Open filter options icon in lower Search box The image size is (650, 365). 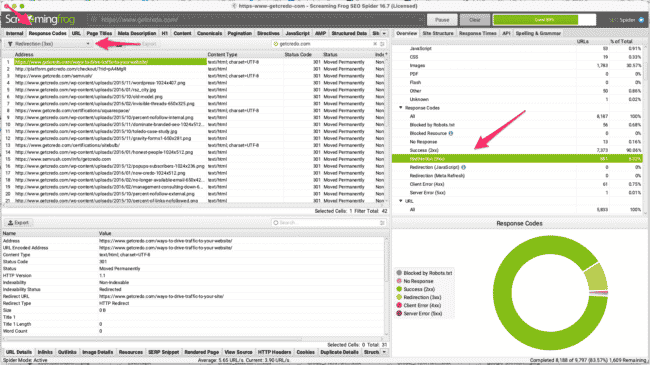tap(382, 223)
